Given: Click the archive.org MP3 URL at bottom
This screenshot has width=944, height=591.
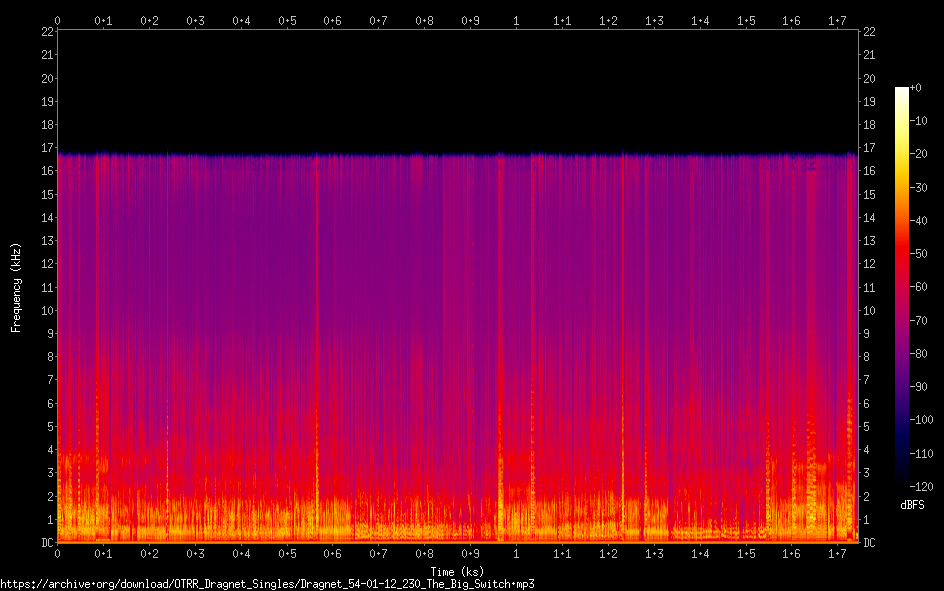Looking at the screenshot, I should coord(267,583).
